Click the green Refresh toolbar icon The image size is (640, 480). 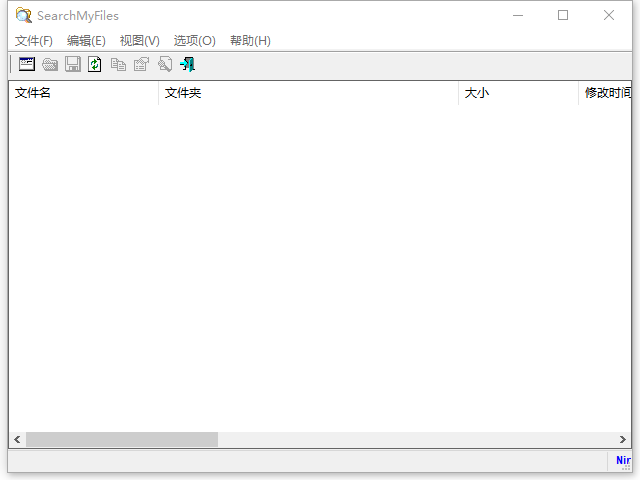point(95,64)
